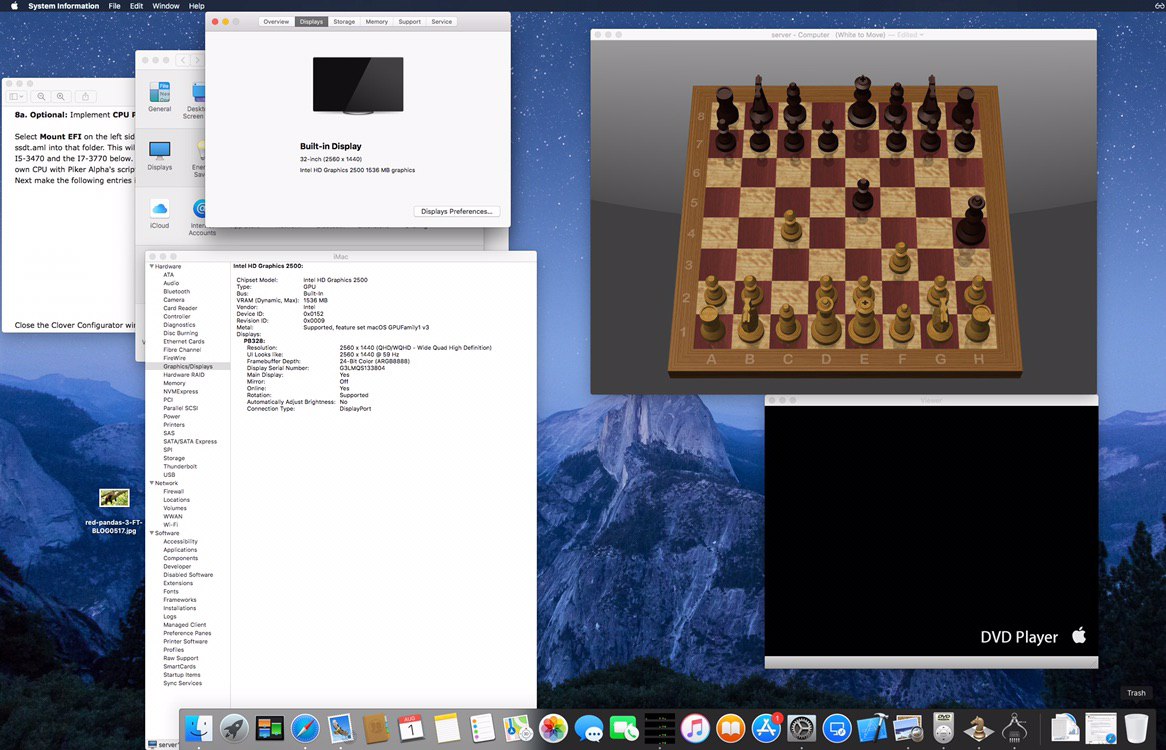Click Share button in Preview toolbar
Screen dimensions: 1166x750
pos(86,96)
